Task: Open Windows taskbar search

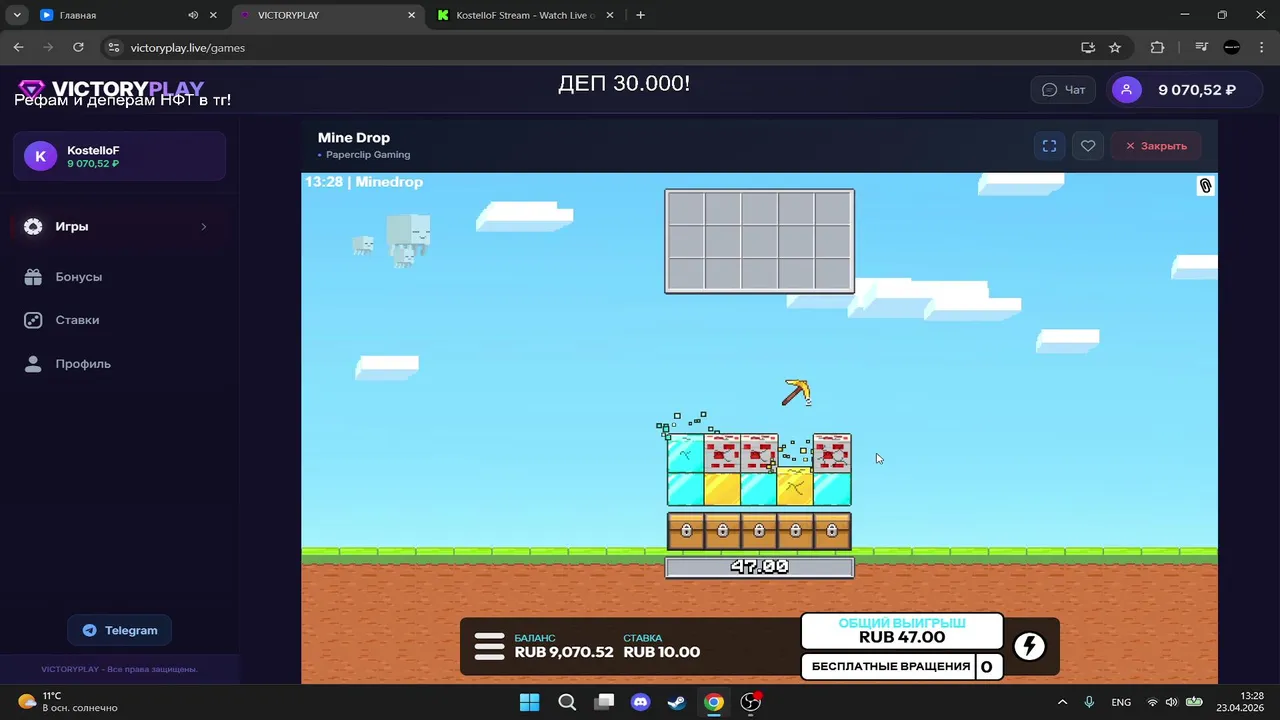Action: 567,702
